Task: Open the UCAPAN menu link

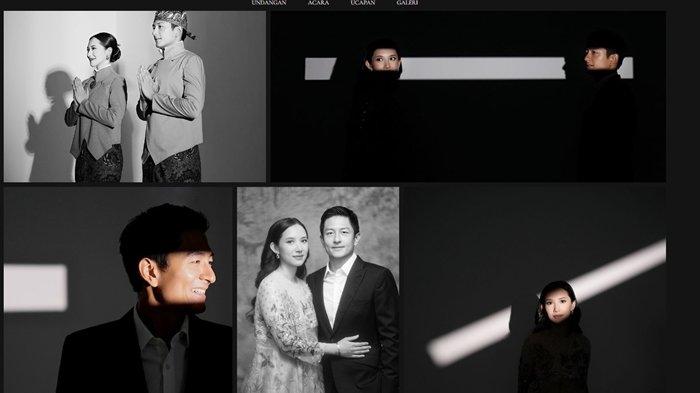Action: pos(363,3)
